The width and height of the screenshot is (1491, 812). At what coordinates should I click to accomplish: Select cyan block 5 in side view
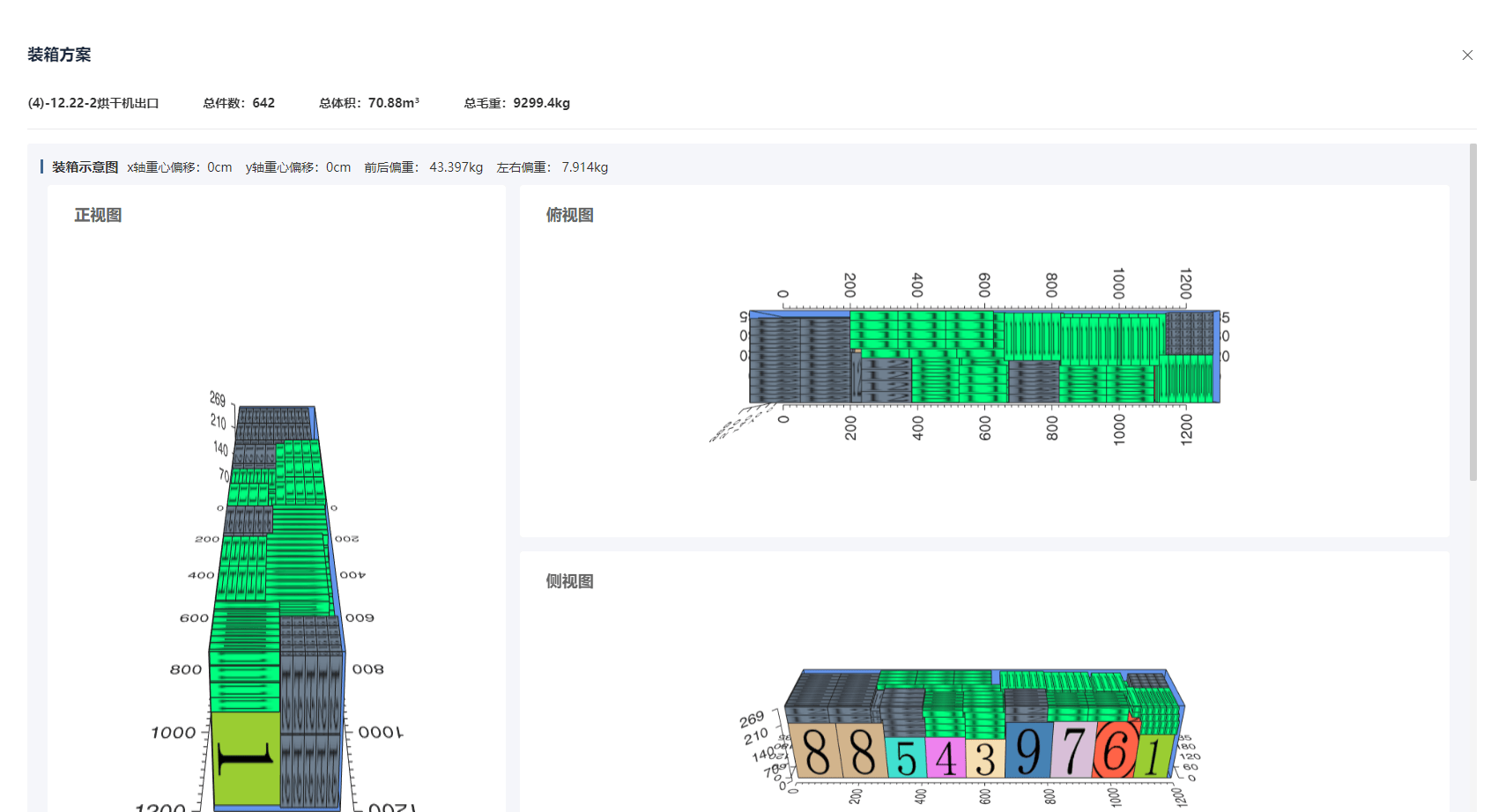pyautogui.click(x=906, y=757)
